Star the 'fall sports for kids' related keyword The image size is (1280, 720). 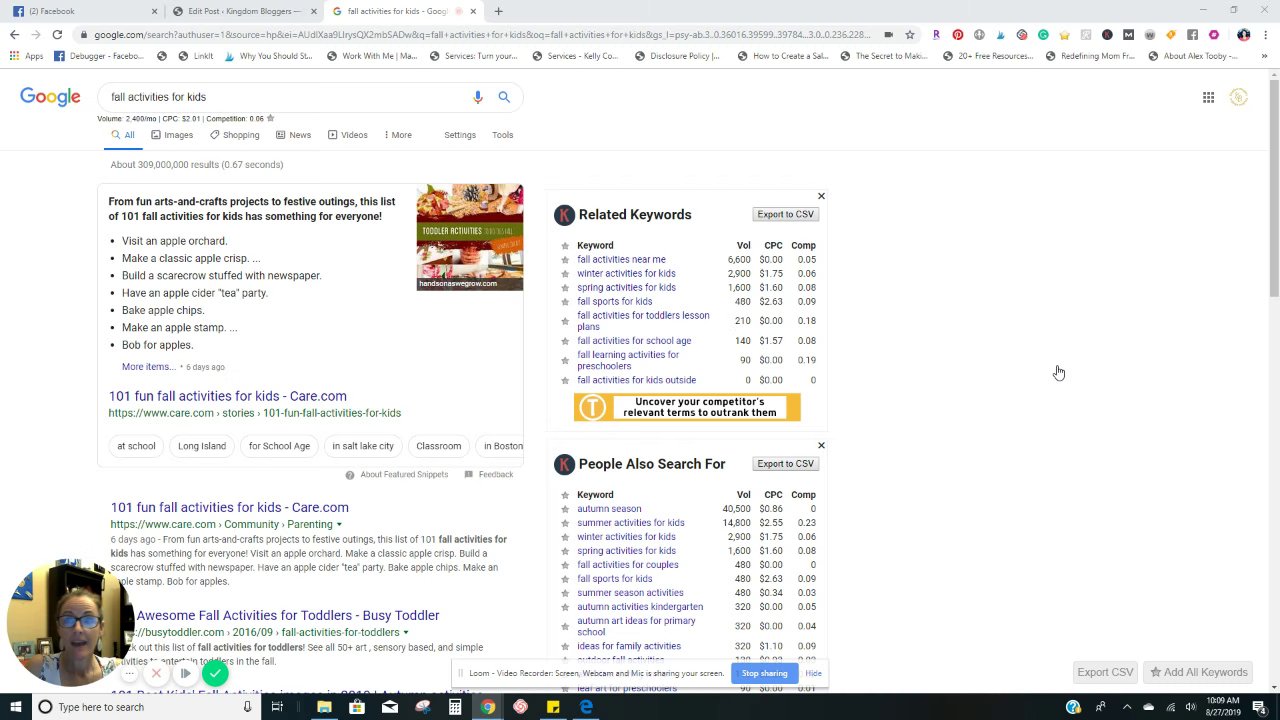(565, 302)
